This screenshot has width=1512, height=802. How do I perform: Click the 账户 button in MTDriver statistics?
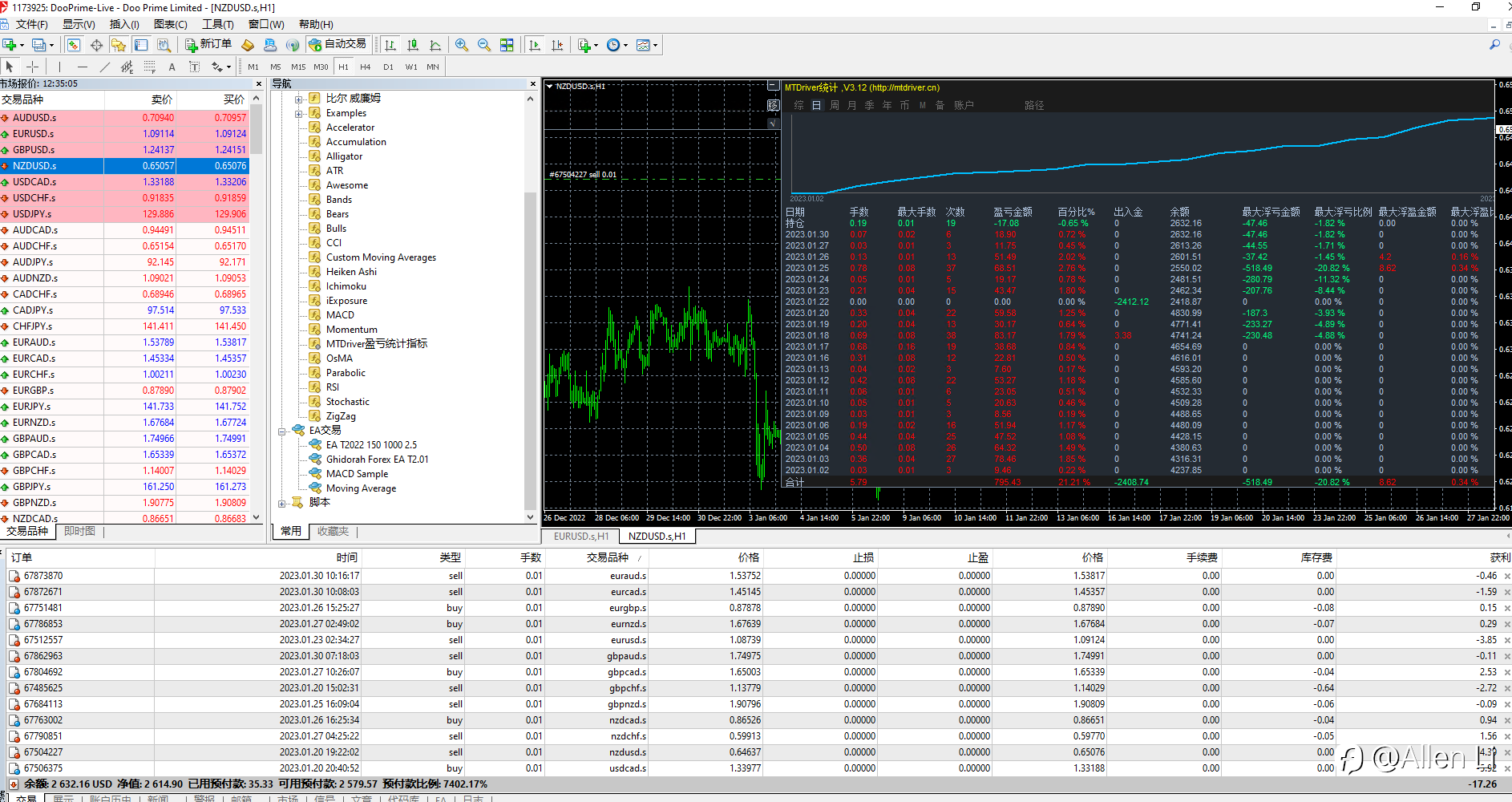point(963,105)
